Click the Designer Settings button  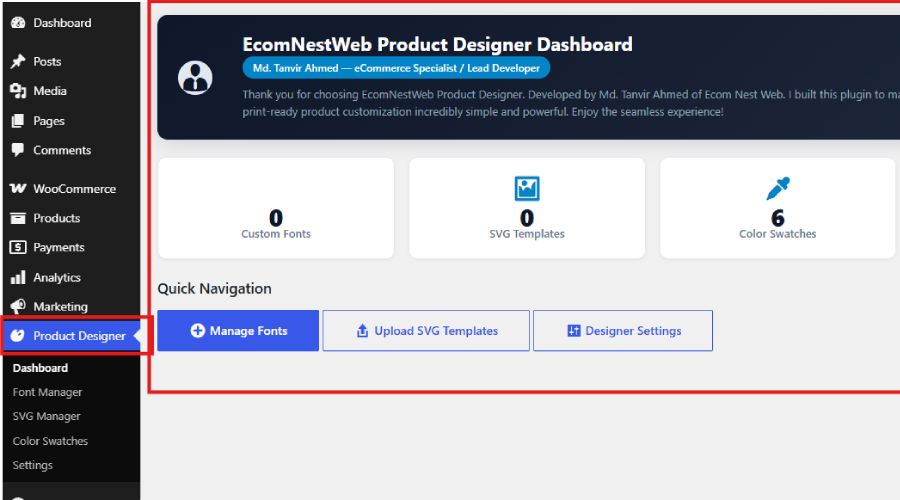(623, 331)
